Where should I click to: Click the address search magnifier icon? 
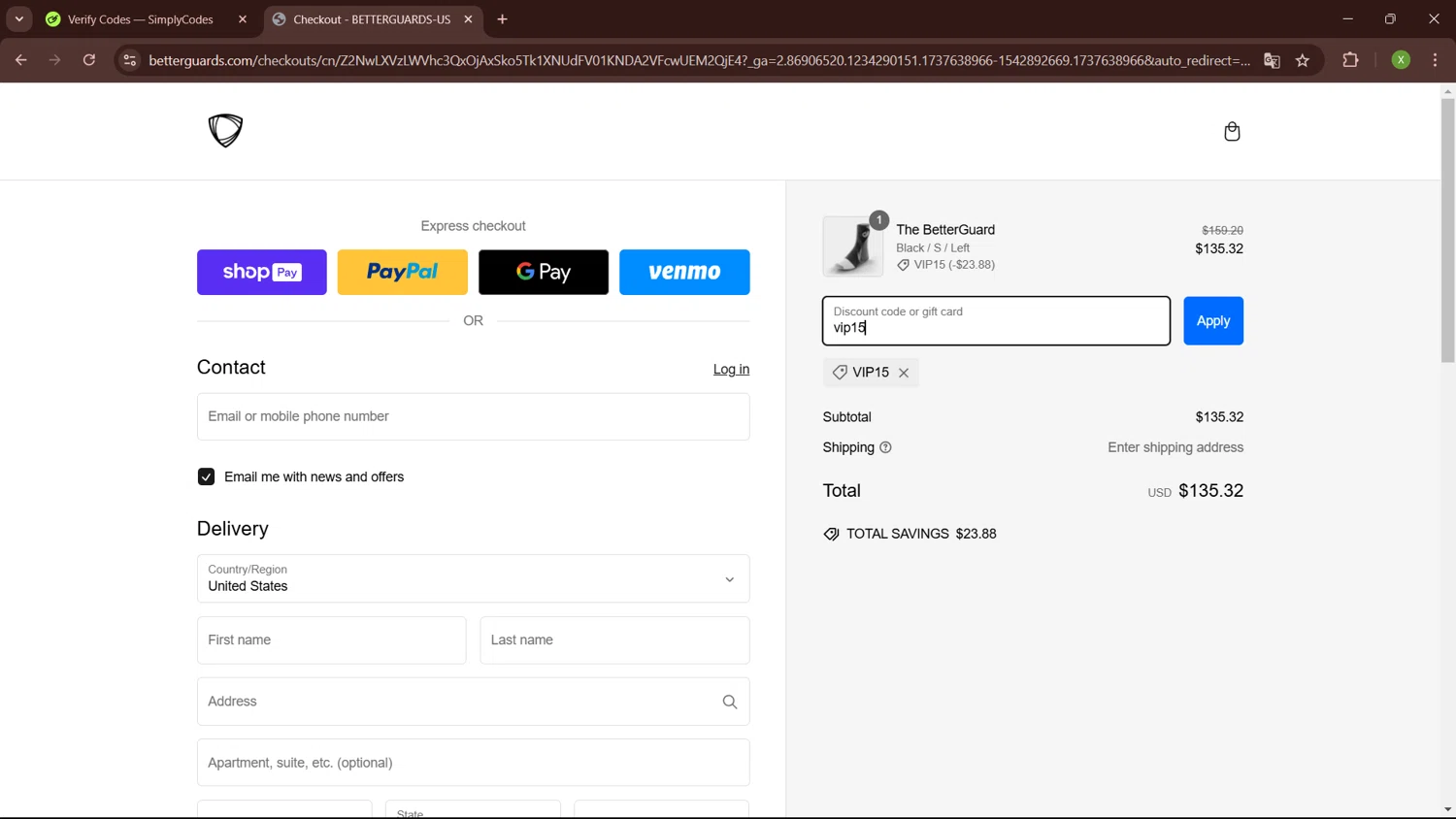pos(730,702)
